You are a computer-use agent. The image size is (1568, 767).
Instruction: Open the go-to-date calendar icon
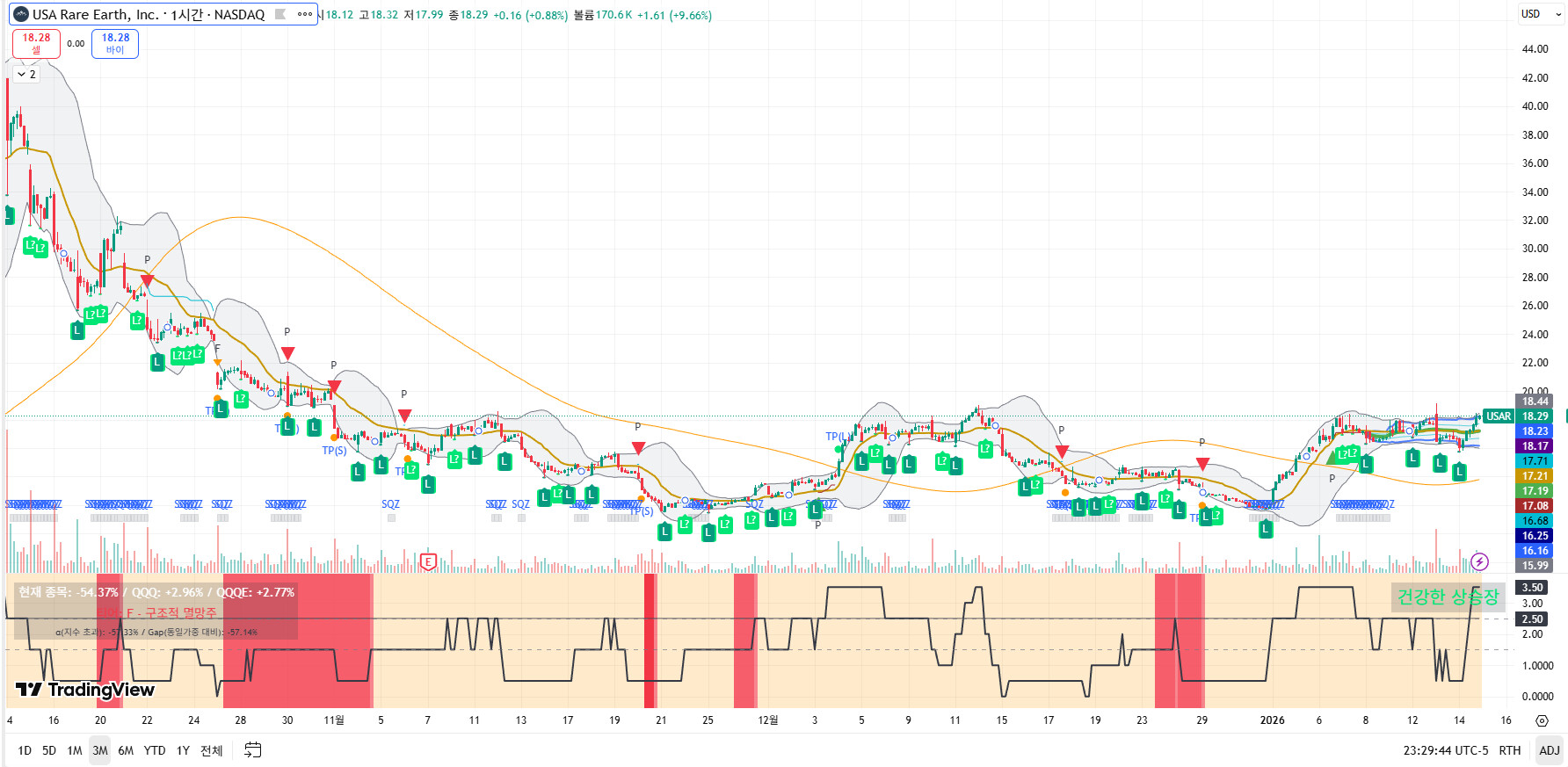(252, 750)
